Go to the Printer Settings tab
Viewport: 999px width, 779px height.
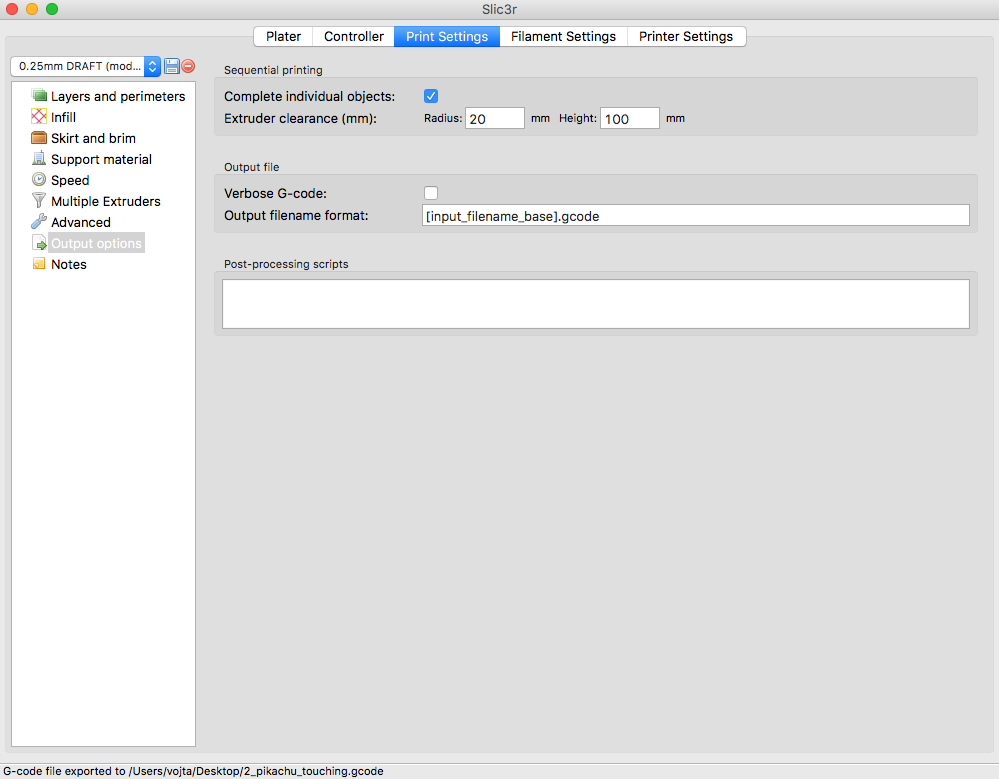(686, 36)
